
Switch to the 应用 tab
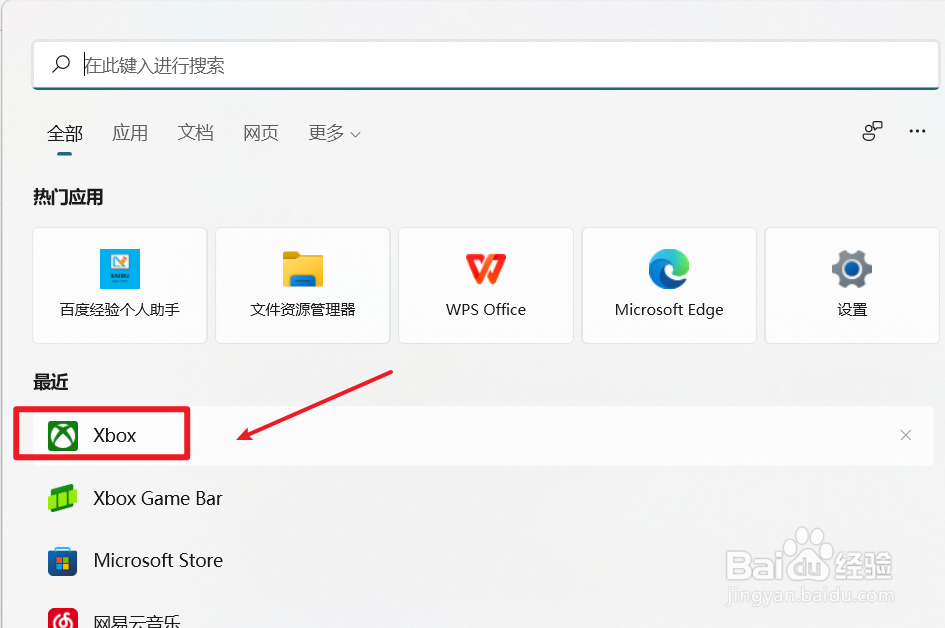130,133
